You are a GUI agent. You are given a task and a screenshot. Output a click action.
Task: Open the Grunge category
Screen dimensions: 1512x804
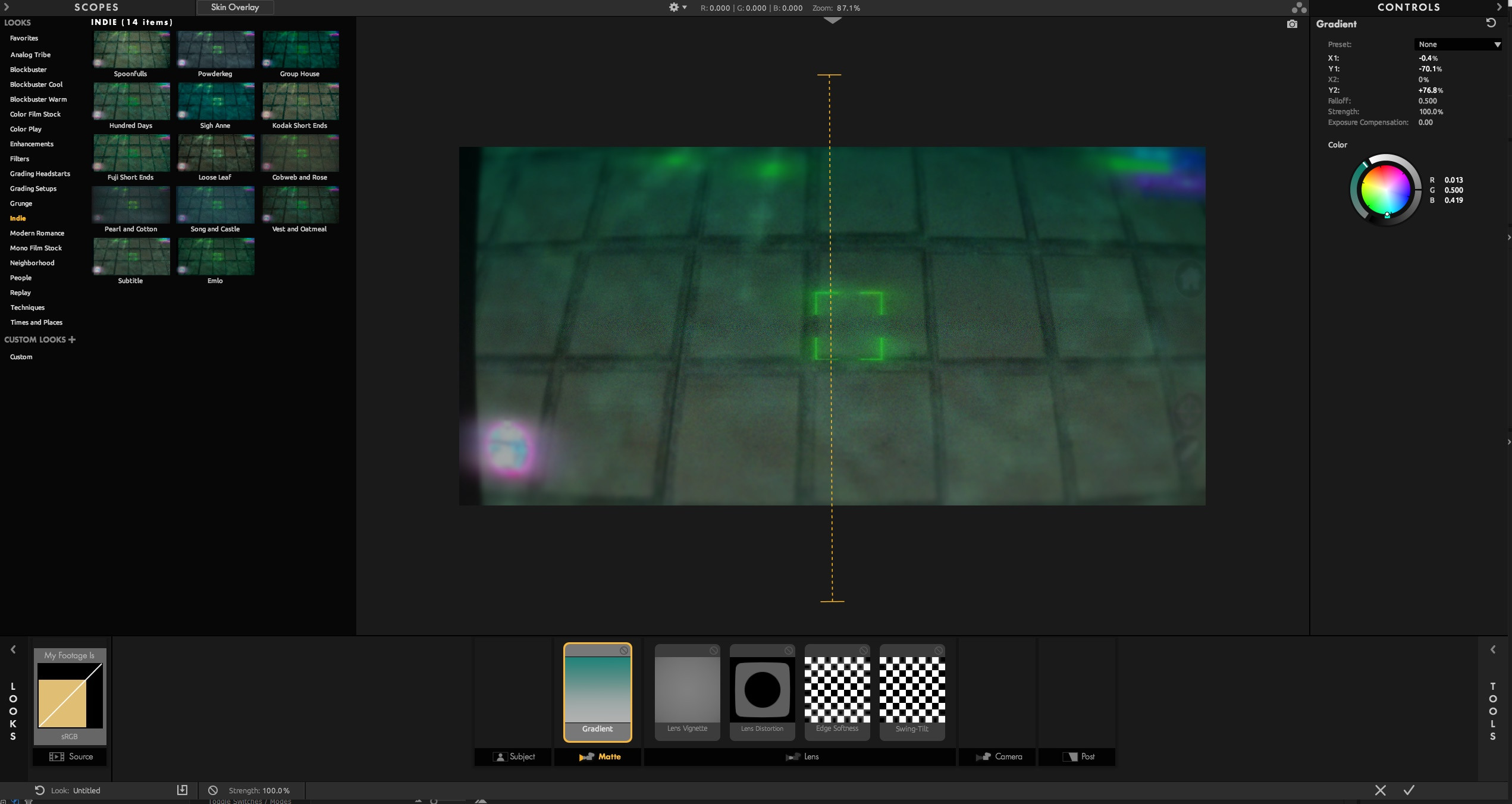click(x=21, y=203)
